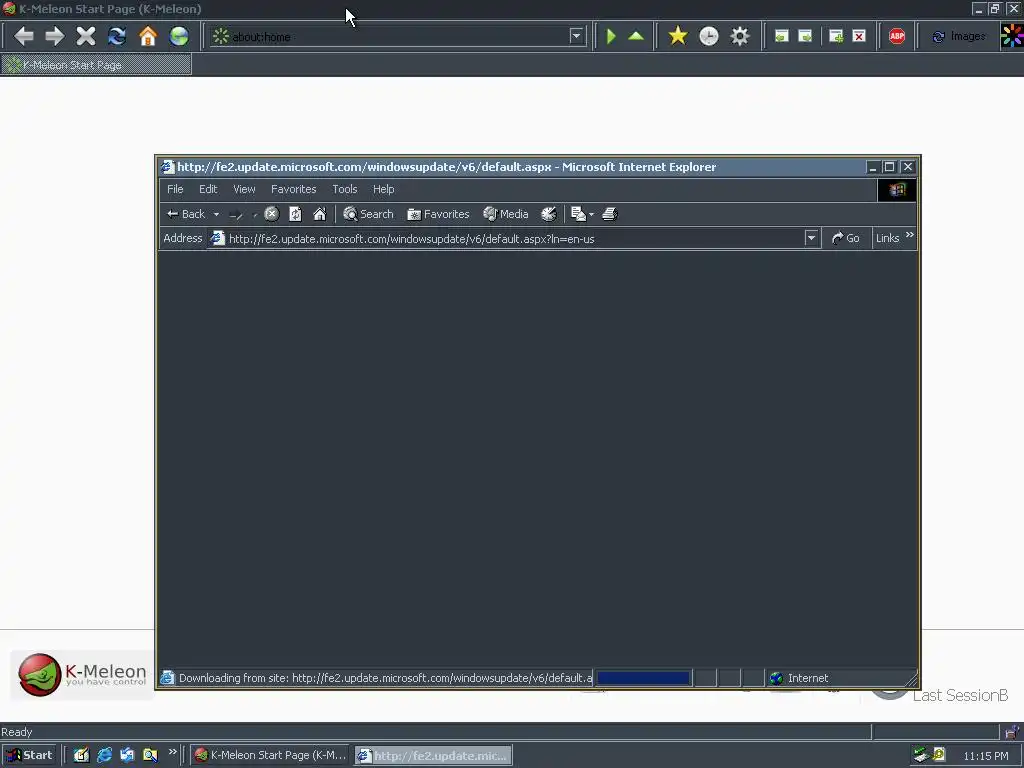Click the search folder quick launch icon
This screenshot has width=1024, height=768.
tap(150, 755)
